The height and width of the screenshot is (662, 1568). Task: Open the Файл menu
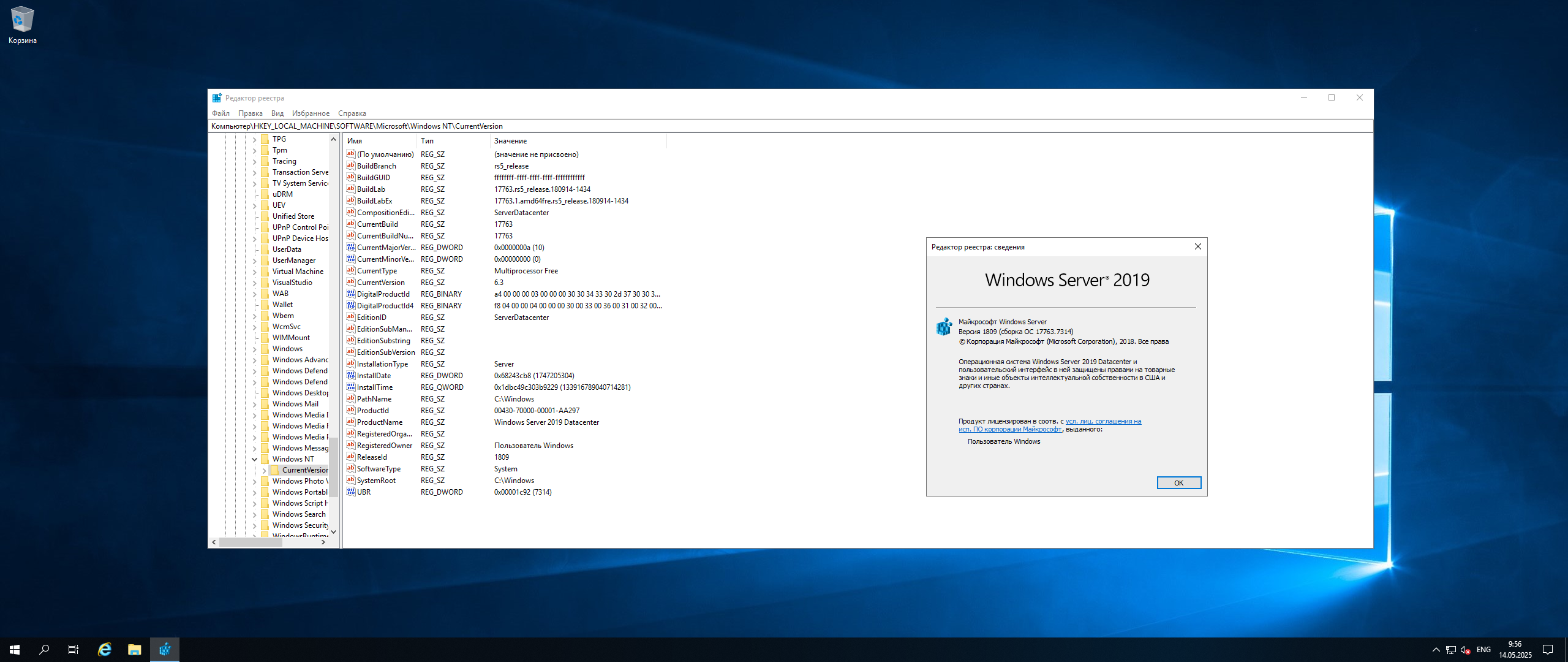click(221, 113)
